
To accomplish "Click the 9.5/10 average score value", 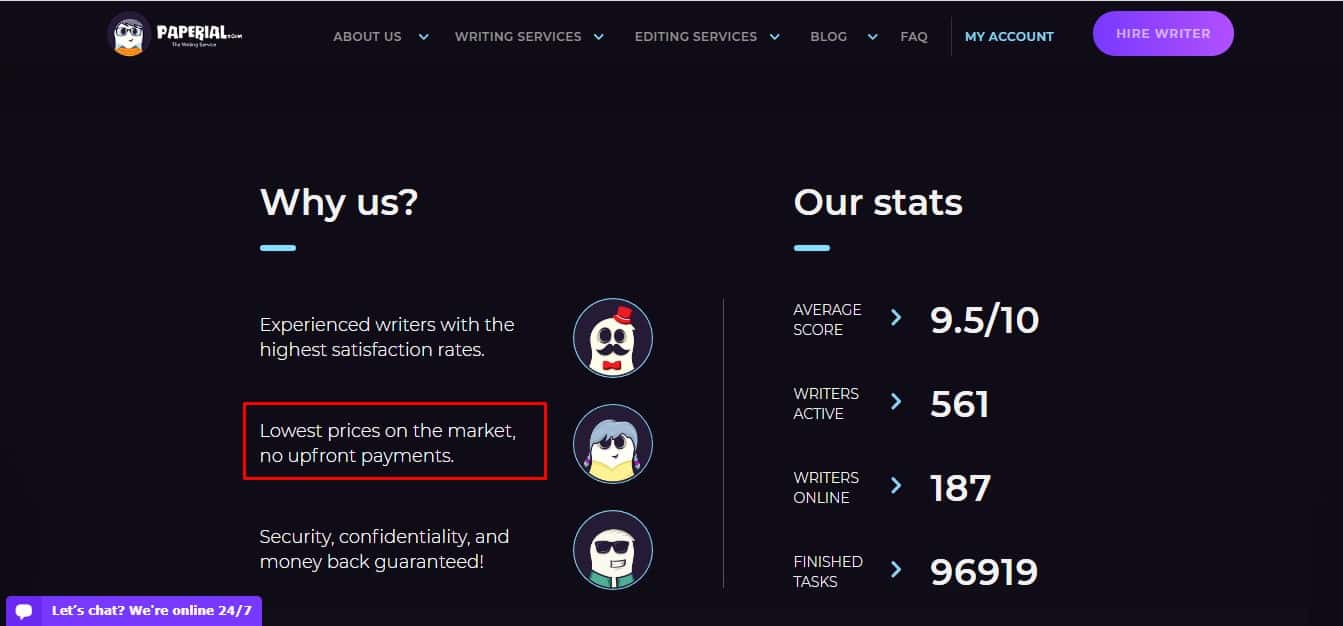I will pyautogui.click(x=985, y=320).
